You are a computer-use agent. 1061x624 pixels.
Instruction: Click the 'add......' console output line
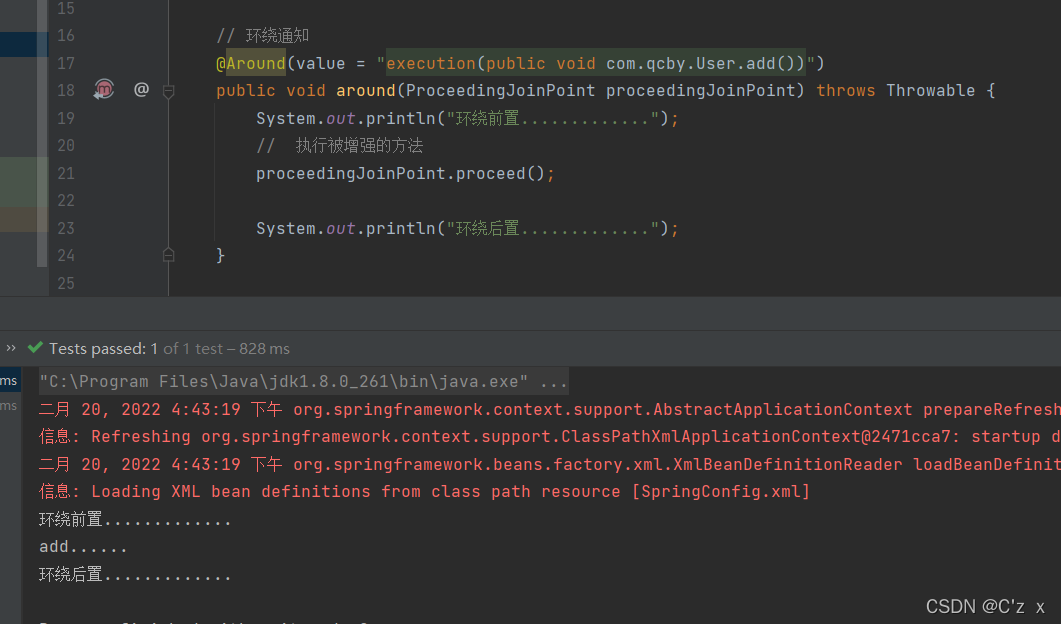(83, 547)
